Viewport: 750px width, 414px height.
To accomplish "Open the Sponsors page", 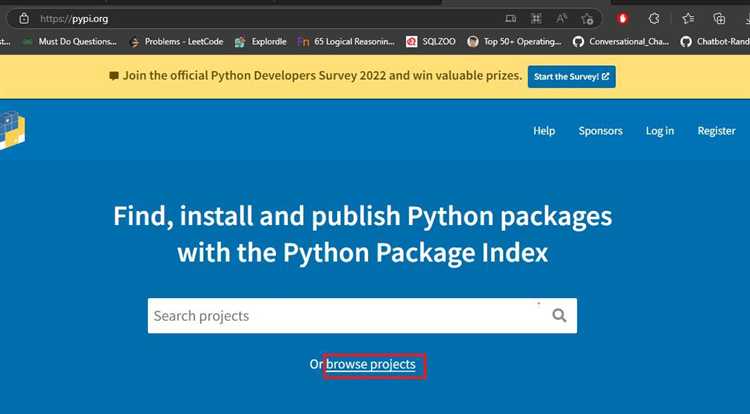I will click(600, 131).
